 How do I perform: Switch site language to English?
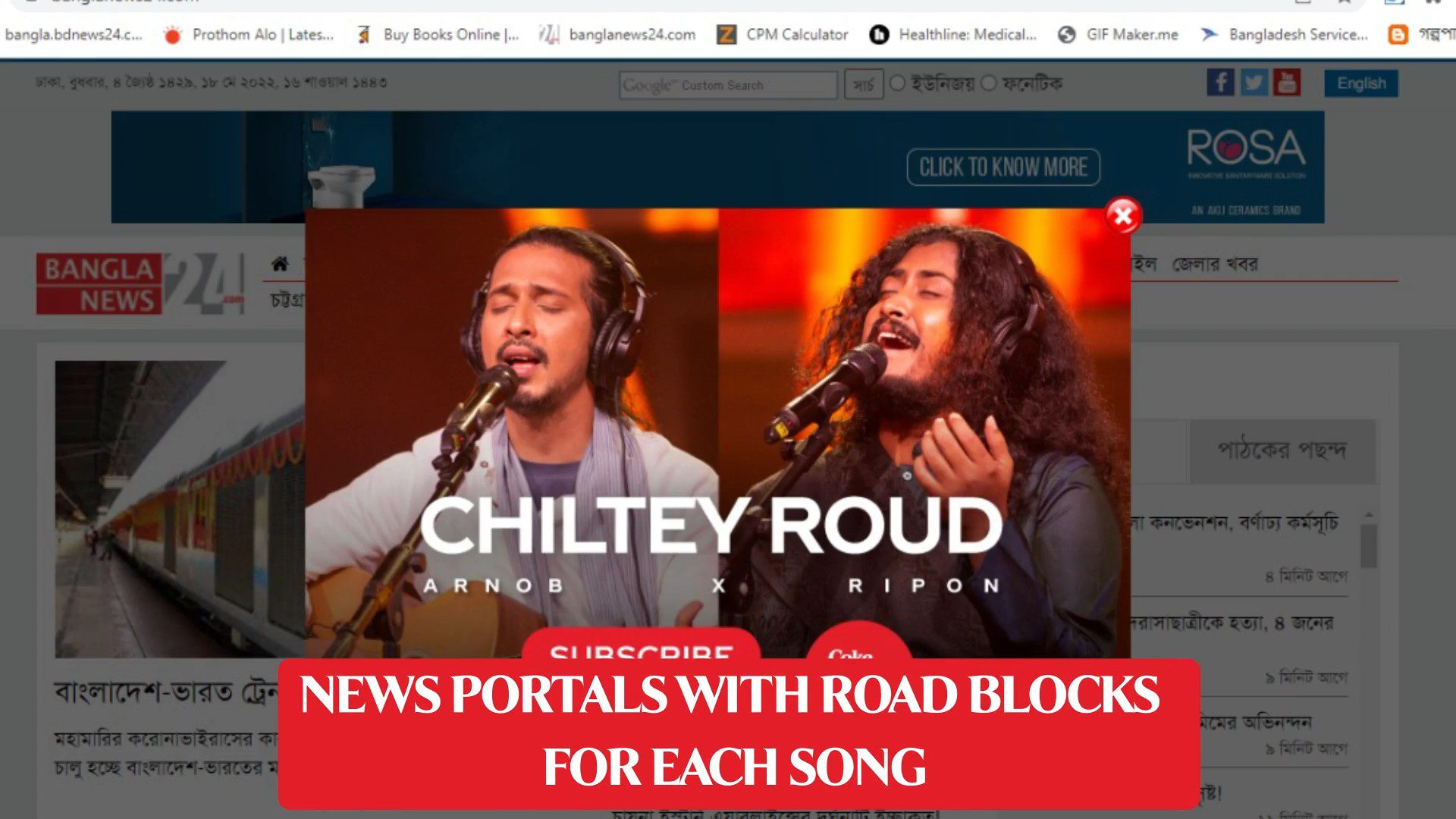(1361, 83)
